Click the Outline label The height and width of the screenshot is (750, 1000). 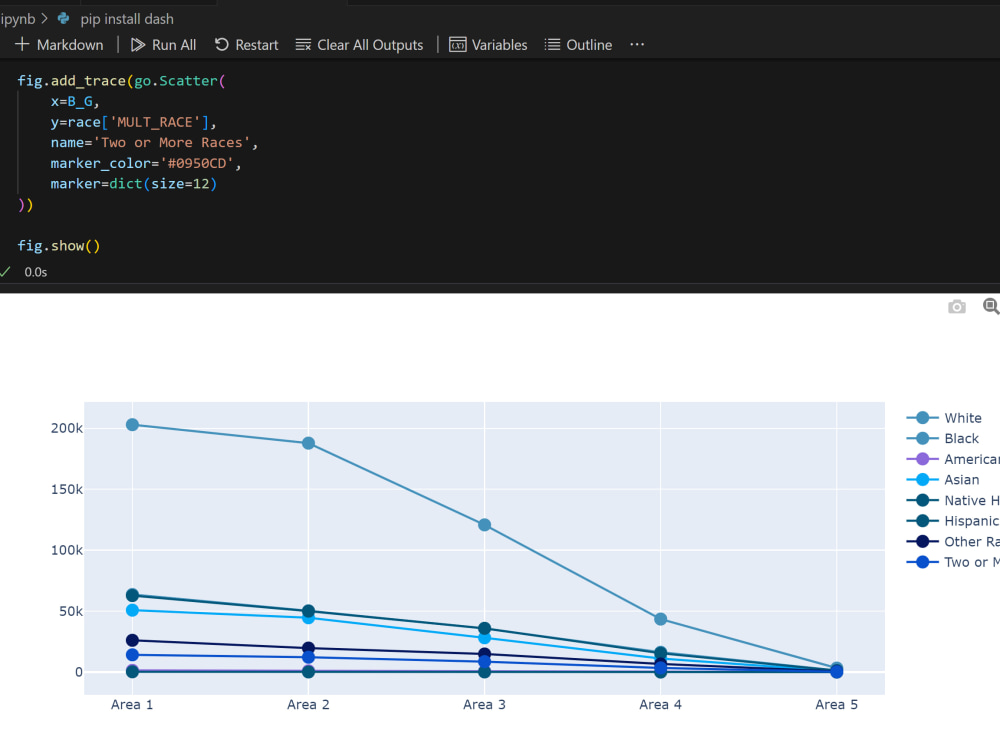pyautogui.click(x=589, y=45)
